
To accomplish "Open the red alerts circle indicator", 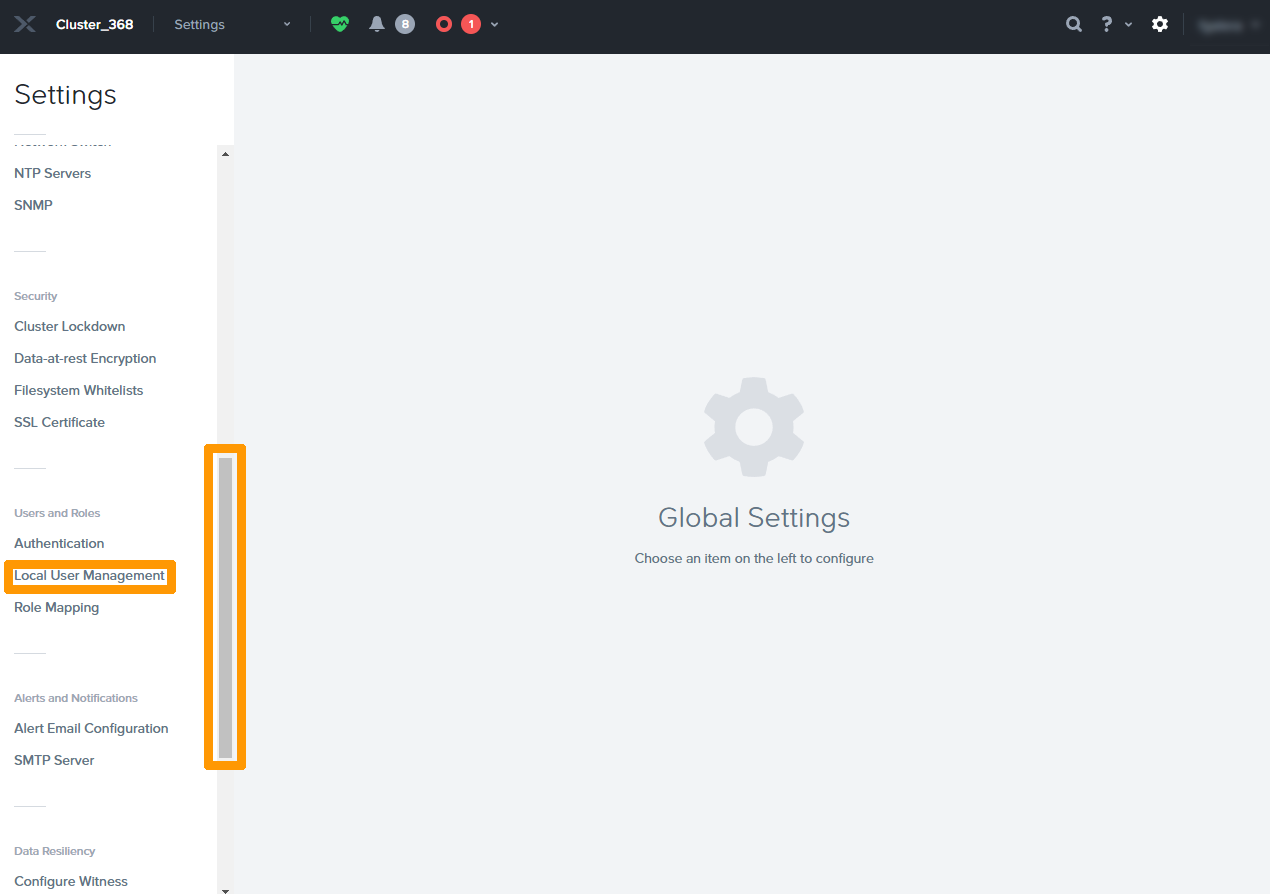I will tap(443, 24).
